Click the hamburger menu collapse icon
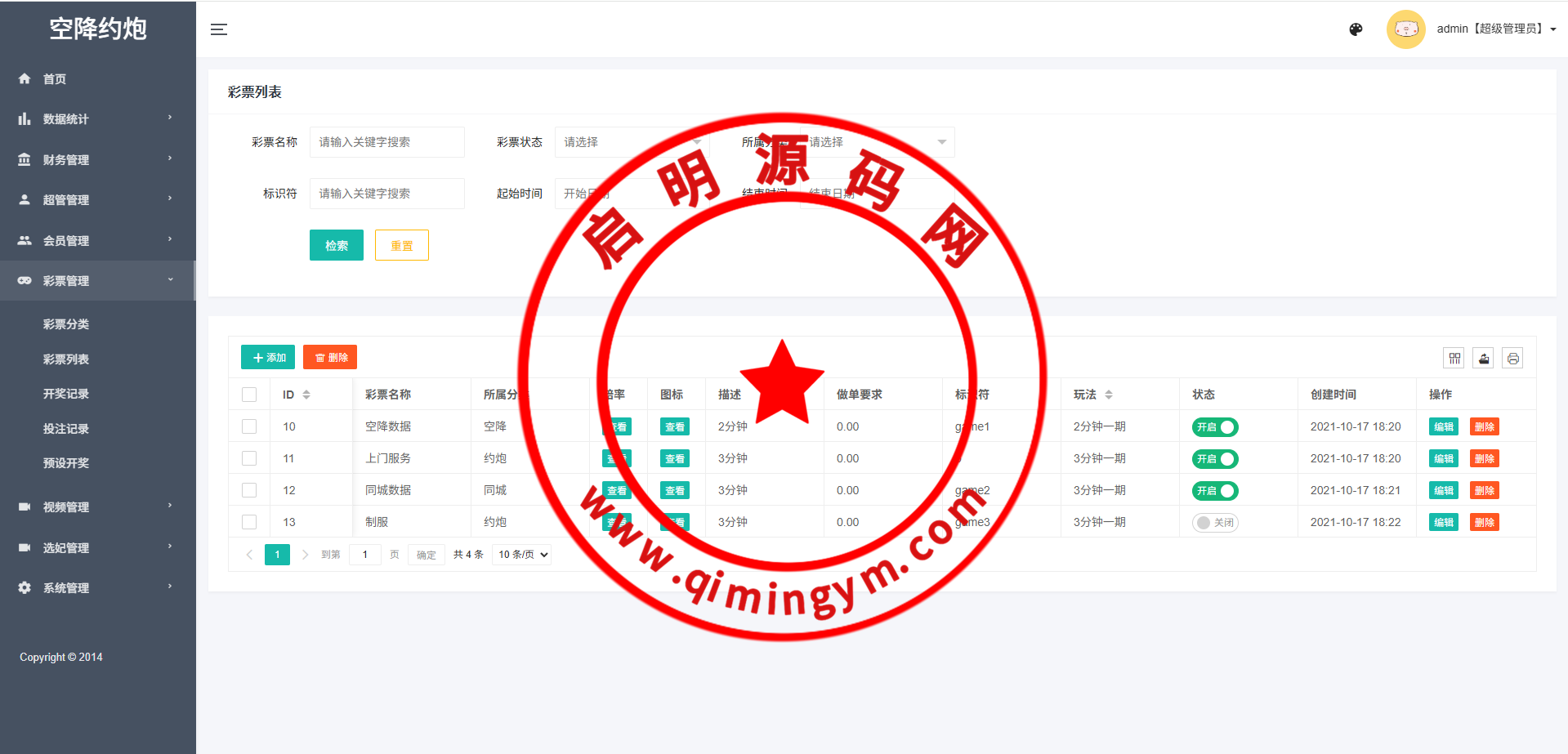This screenshot has width=1568, height=754. click(219, 29)
